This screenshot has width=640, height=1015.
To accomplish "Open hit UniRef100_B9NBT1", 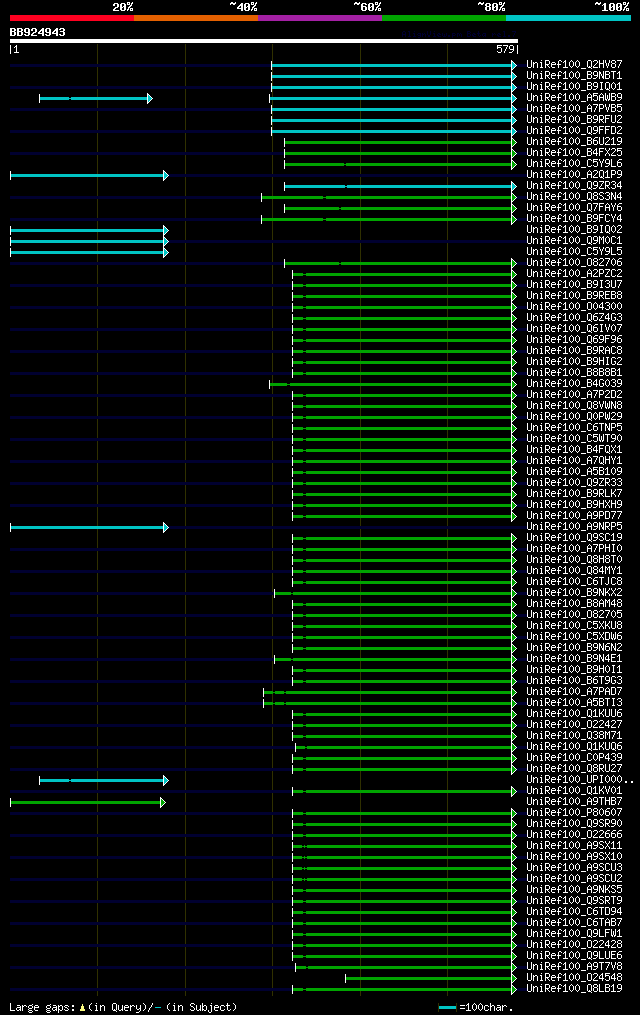I will (x=574, y=76).
